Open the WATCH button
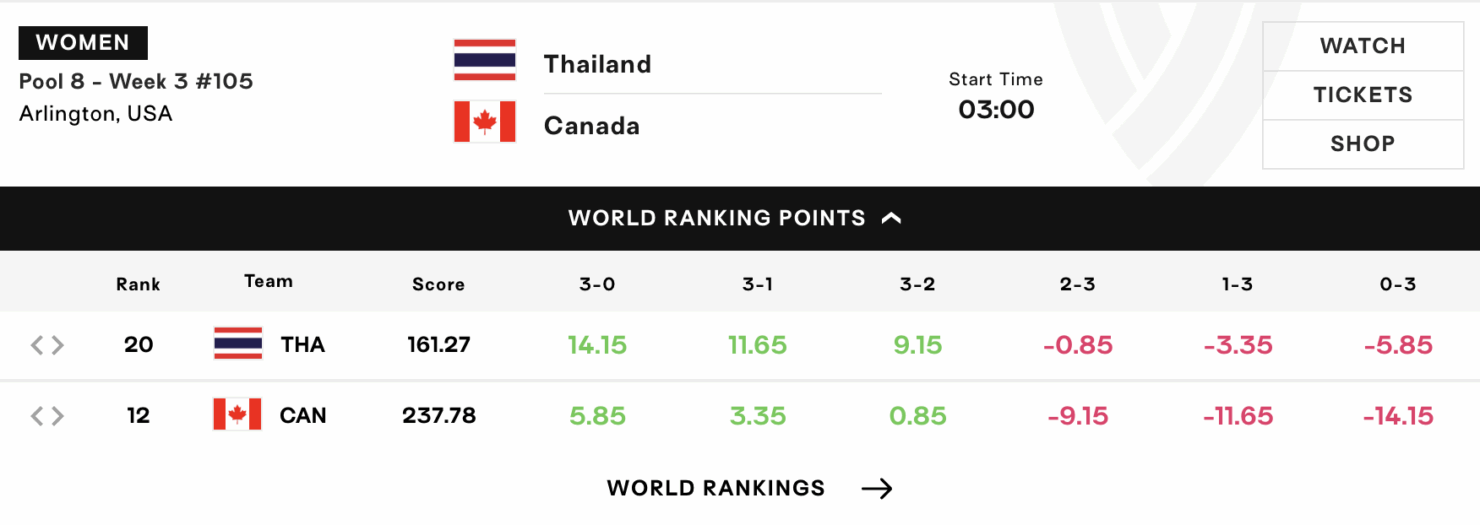This screenshot has width=1480, height=525. [x=1362, y=46]
